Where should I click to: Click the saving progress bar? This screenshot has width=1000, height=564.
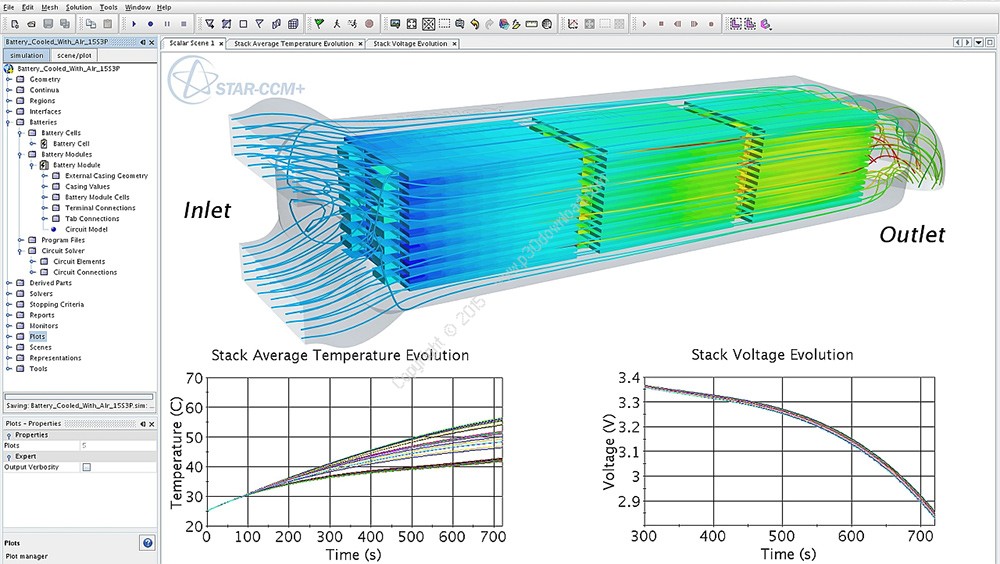79,396
